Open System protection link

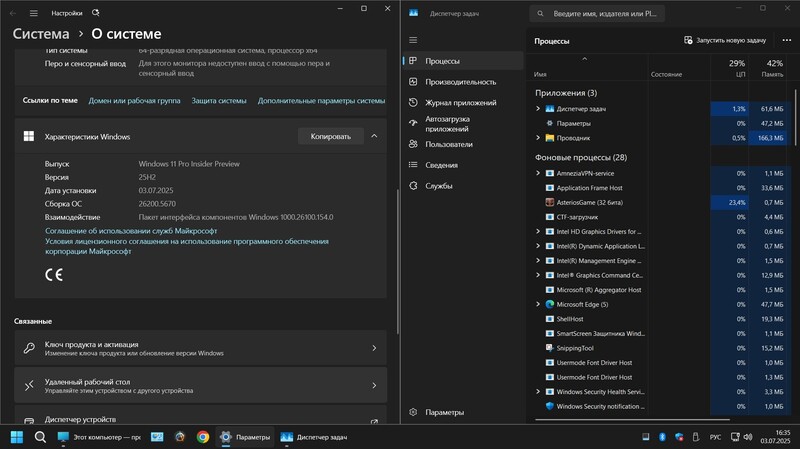[219, 101]
